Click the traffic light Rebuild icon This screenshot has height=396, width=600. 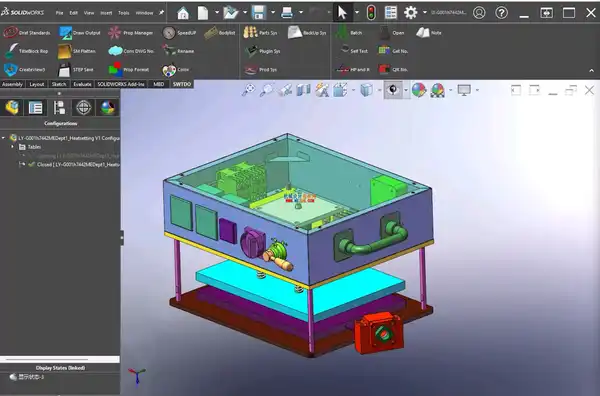point(370,13)
